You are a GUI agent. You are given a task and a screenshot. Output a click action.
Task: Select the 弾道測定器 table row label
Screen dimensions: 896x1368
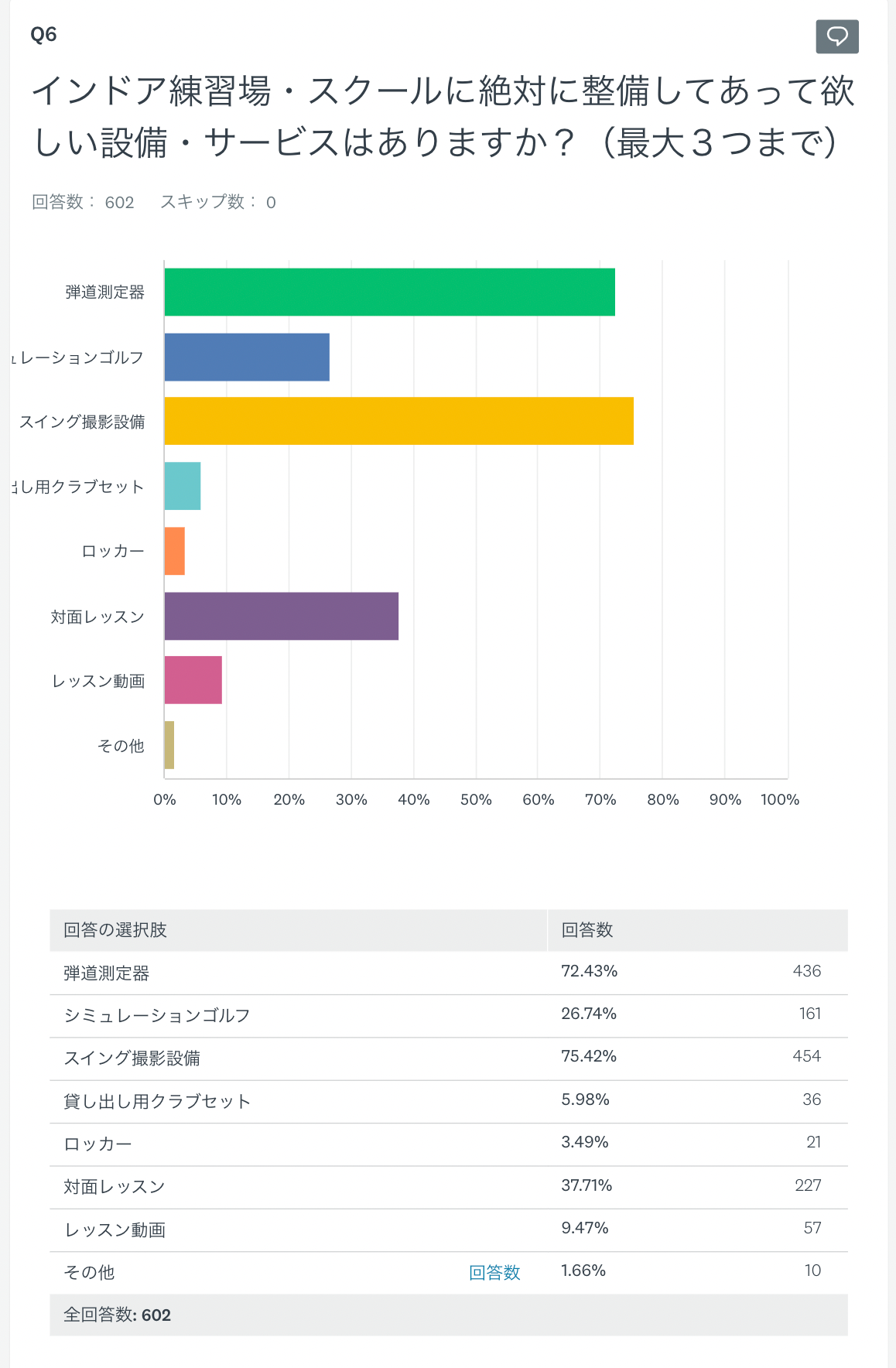(107, 973)
